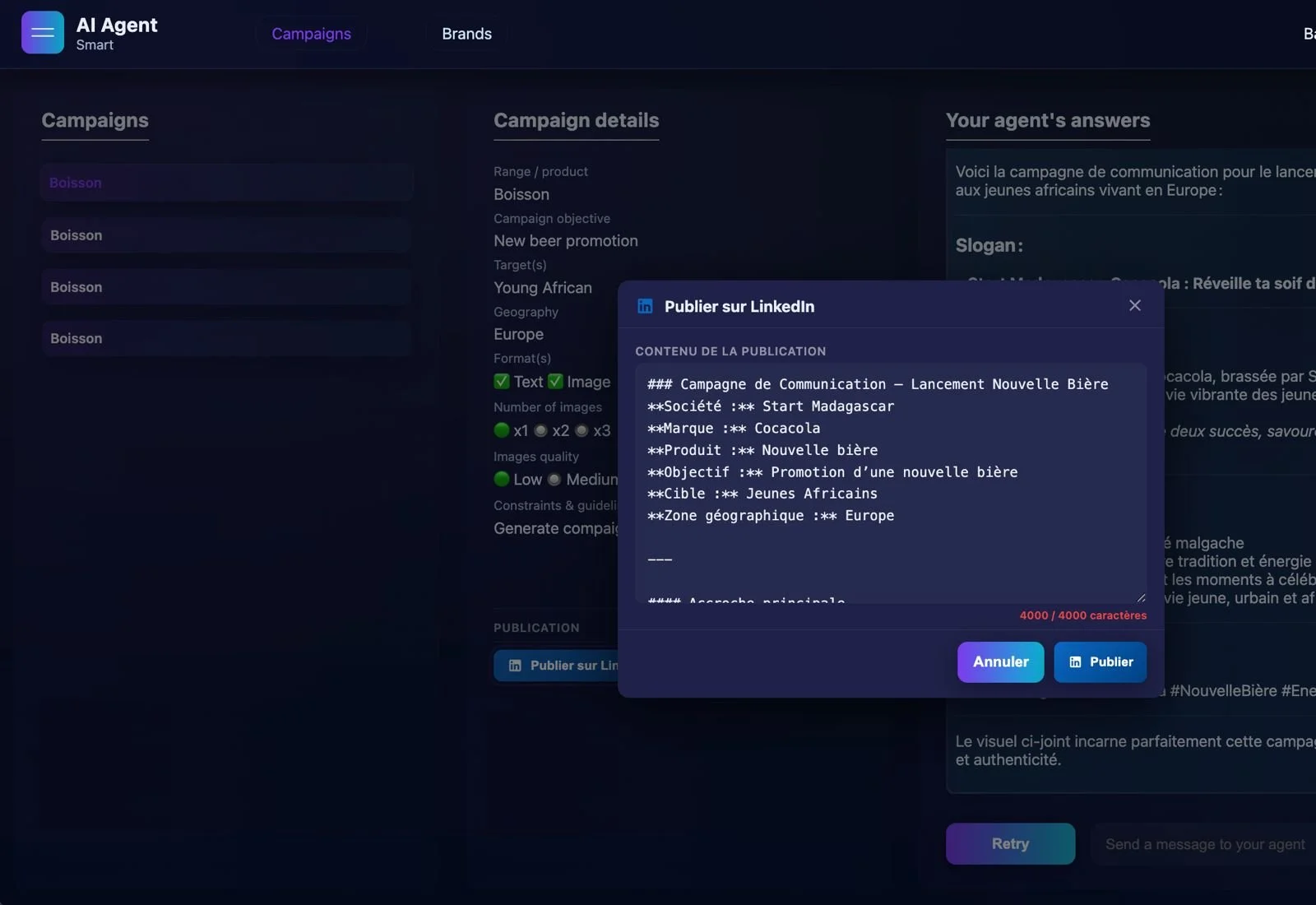Viewport: 1316px width, 905px height.
Task: Grab the resize handle of the content textarea
Action: click(x=1141, y=597)
